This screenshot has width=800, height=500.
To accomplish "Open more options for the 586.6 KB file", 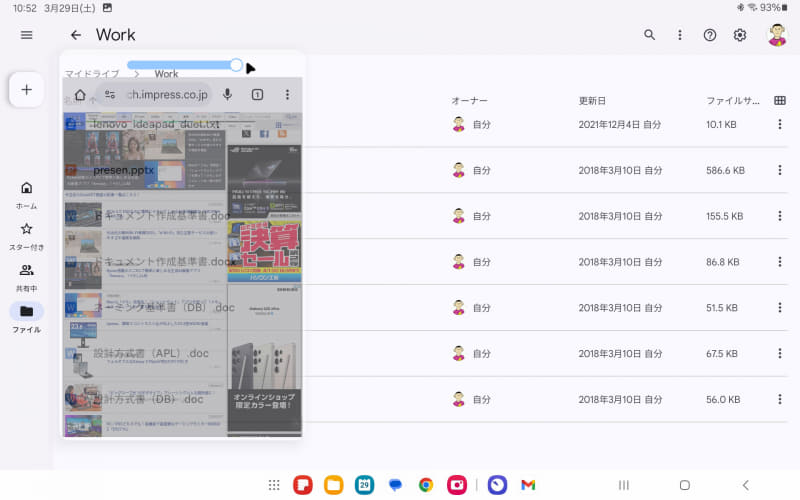I will coord(780,170).
